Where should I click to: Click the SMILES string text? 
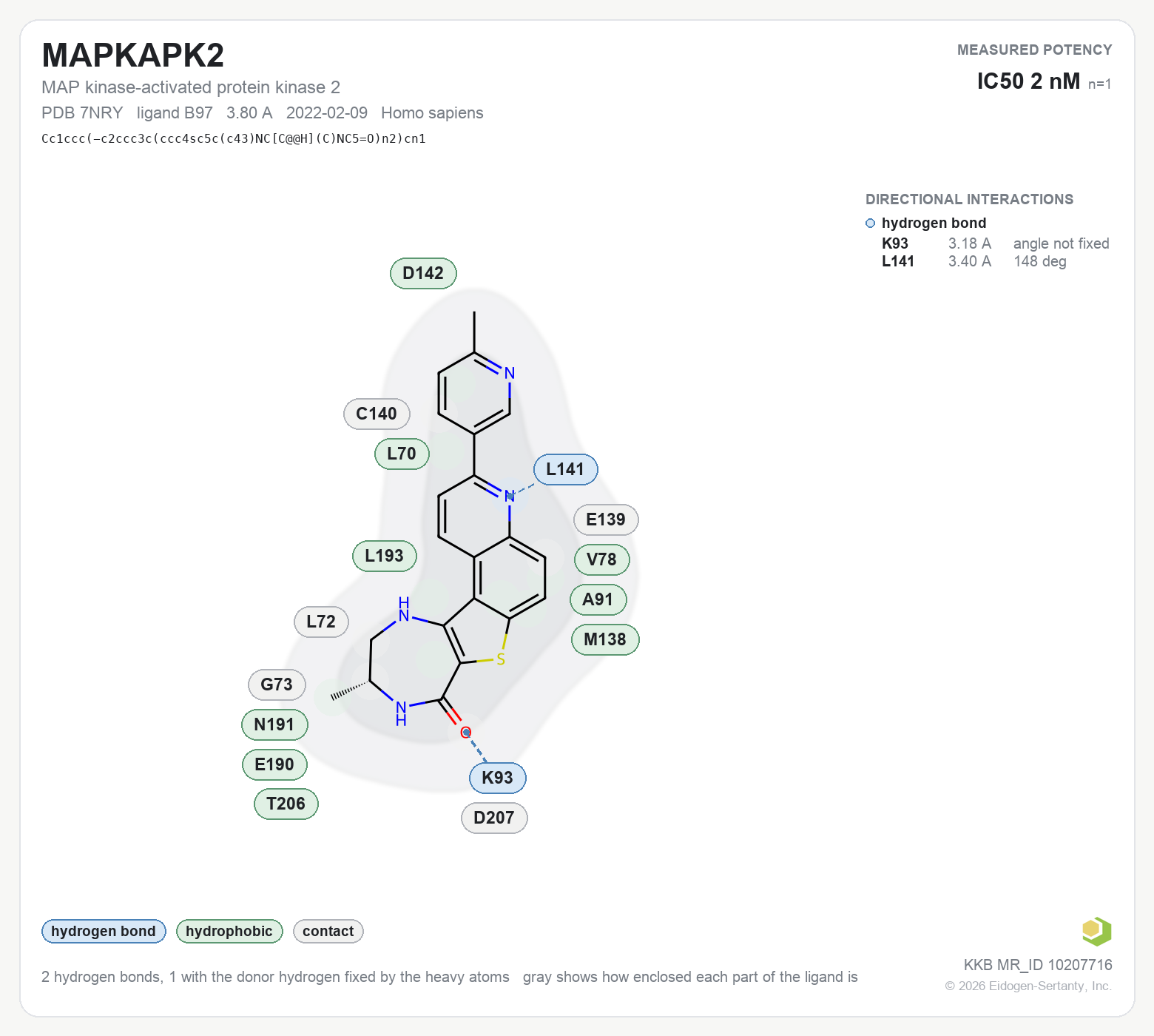(234, 138)
